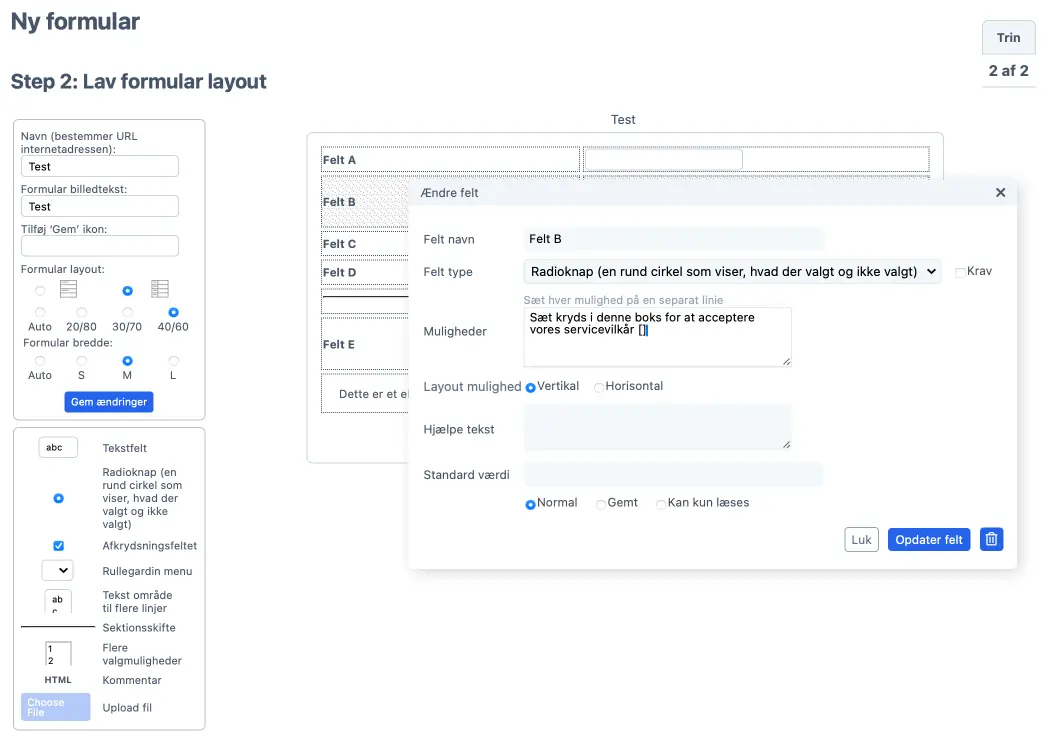Image resolution: width=1048 pixels, height=743 pixels.
Task: Select the Felt B row
Action: click(365, 202)
